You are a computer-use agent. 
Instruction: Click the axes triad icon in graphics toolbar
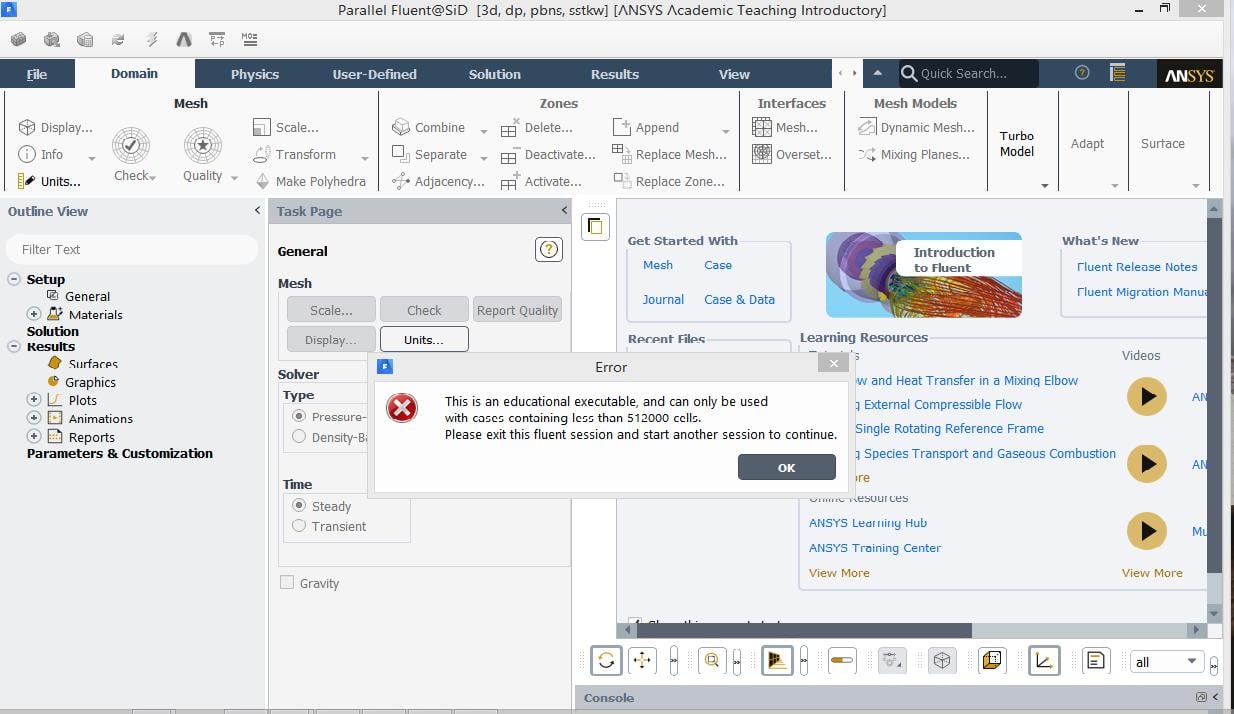[1044, 661]
